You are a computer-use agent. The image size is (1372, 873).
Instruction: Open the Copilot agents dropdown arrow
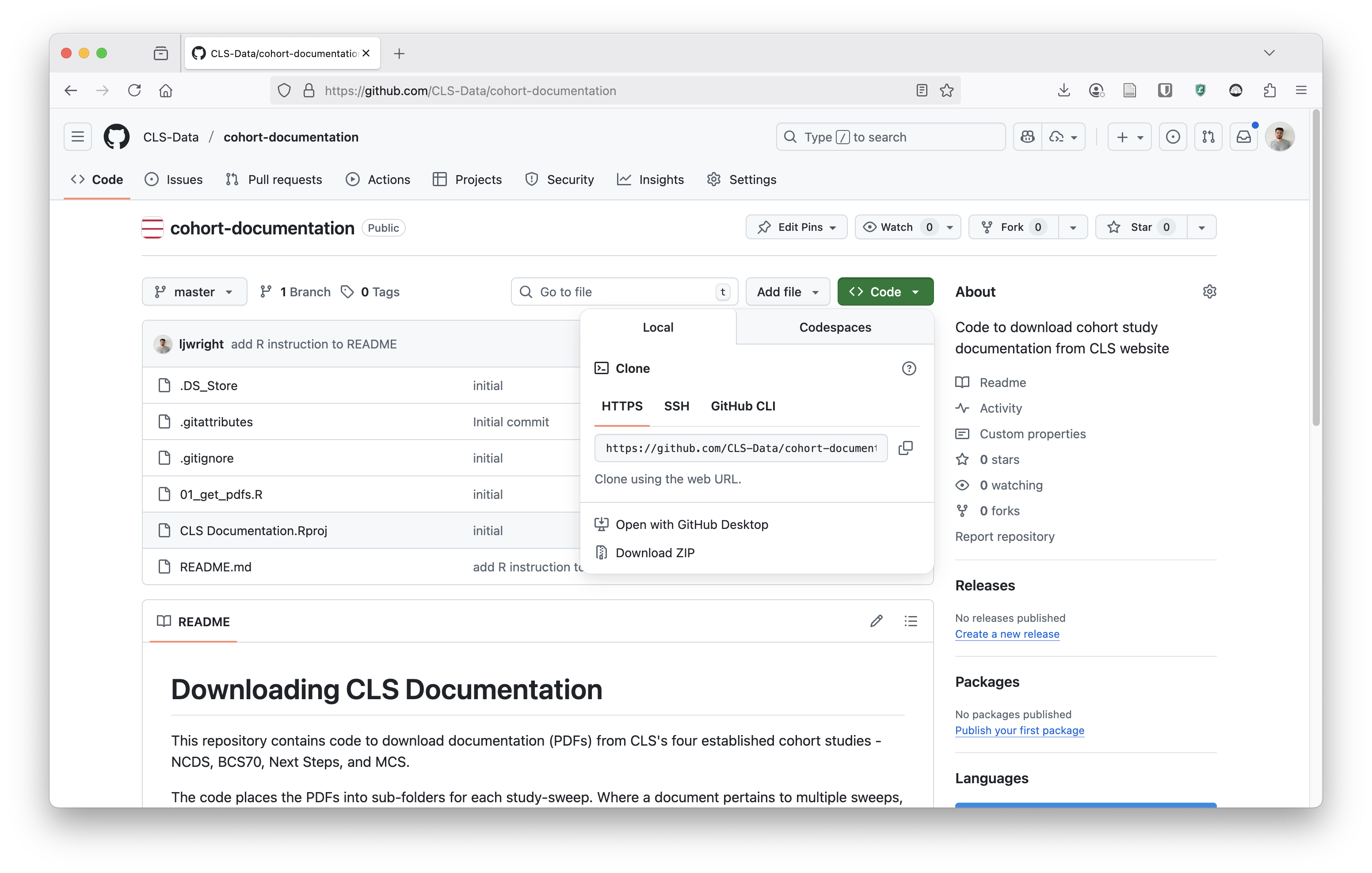pyautogui.click(x=1063, y=137)
